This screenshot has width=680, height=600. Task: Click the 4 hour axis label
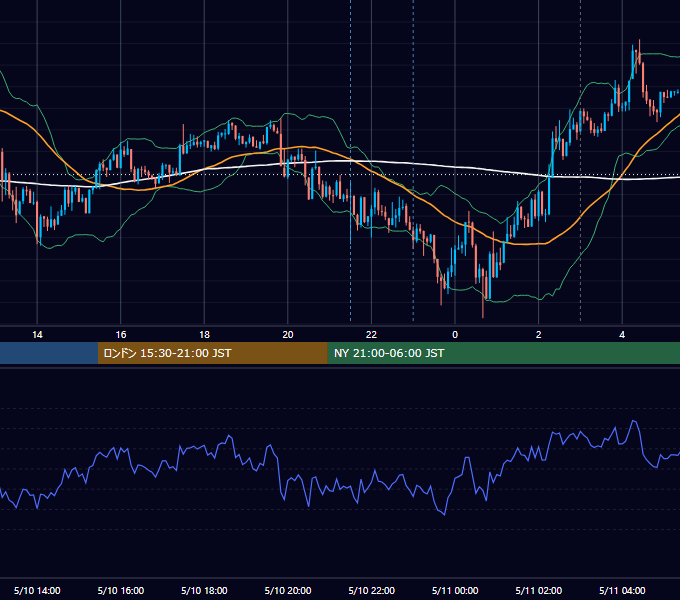tap(622, 335)
